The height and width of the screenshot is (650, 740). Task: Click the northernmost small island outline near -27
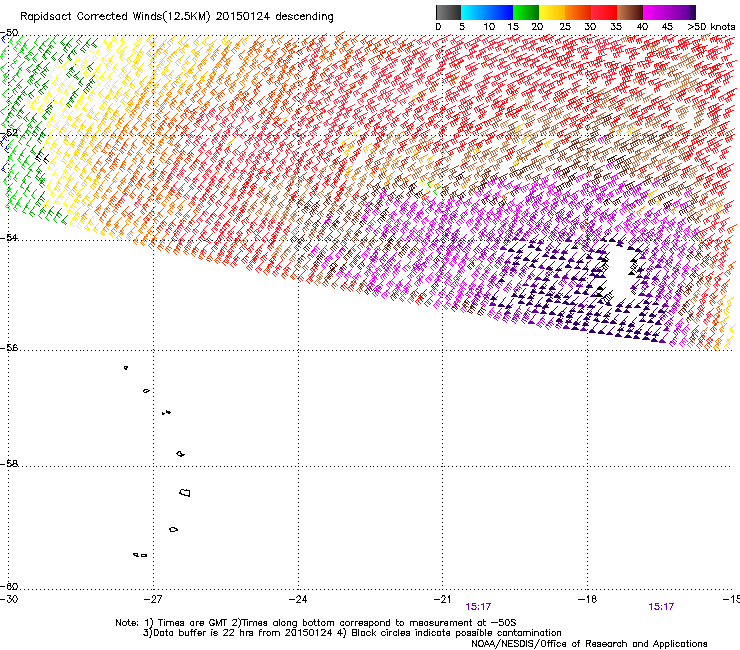[x=126, y=367]
